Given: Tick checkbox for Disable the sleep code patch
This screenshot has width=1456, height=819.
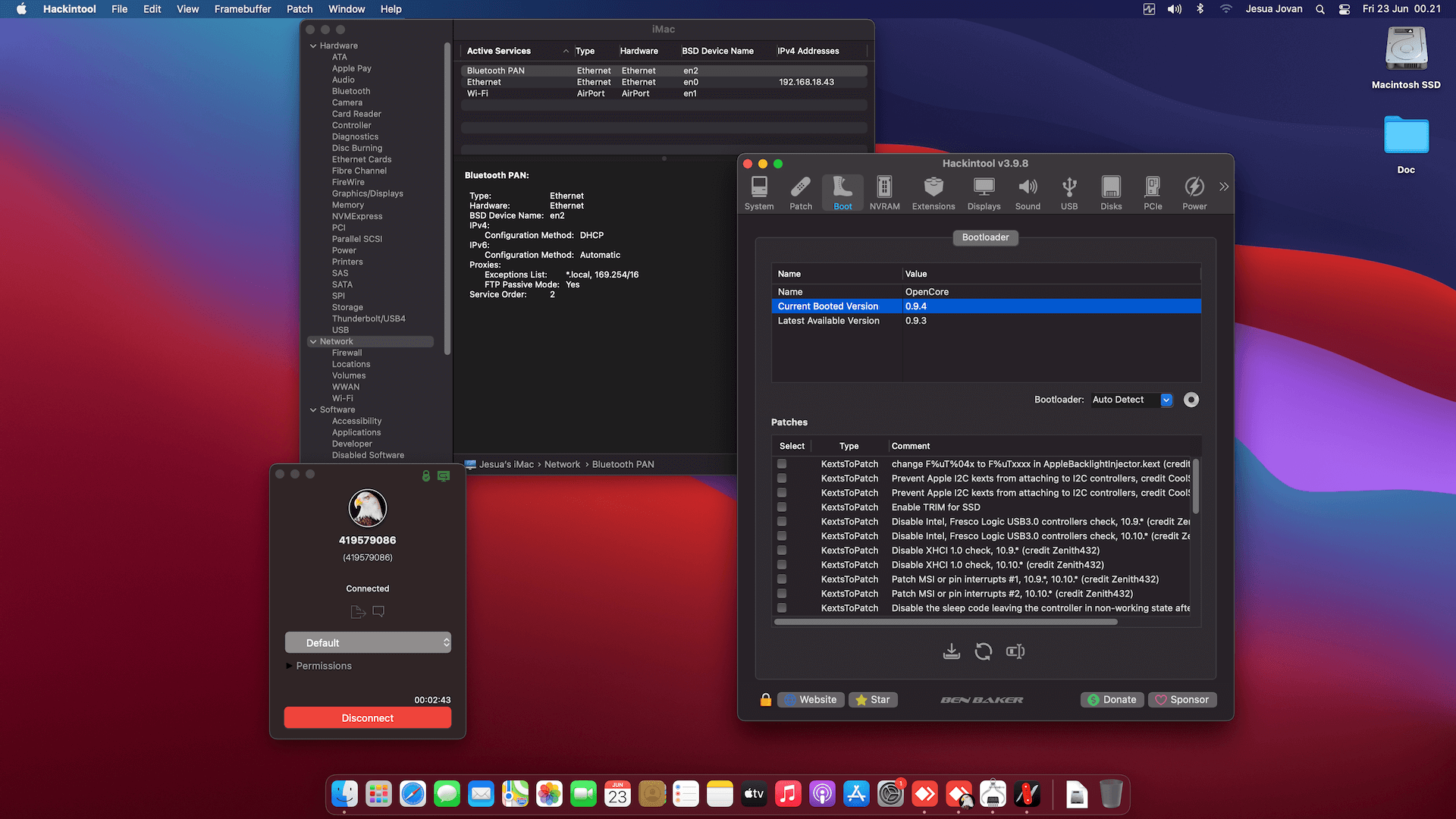Looking at the screenshot, I should 782,608.
